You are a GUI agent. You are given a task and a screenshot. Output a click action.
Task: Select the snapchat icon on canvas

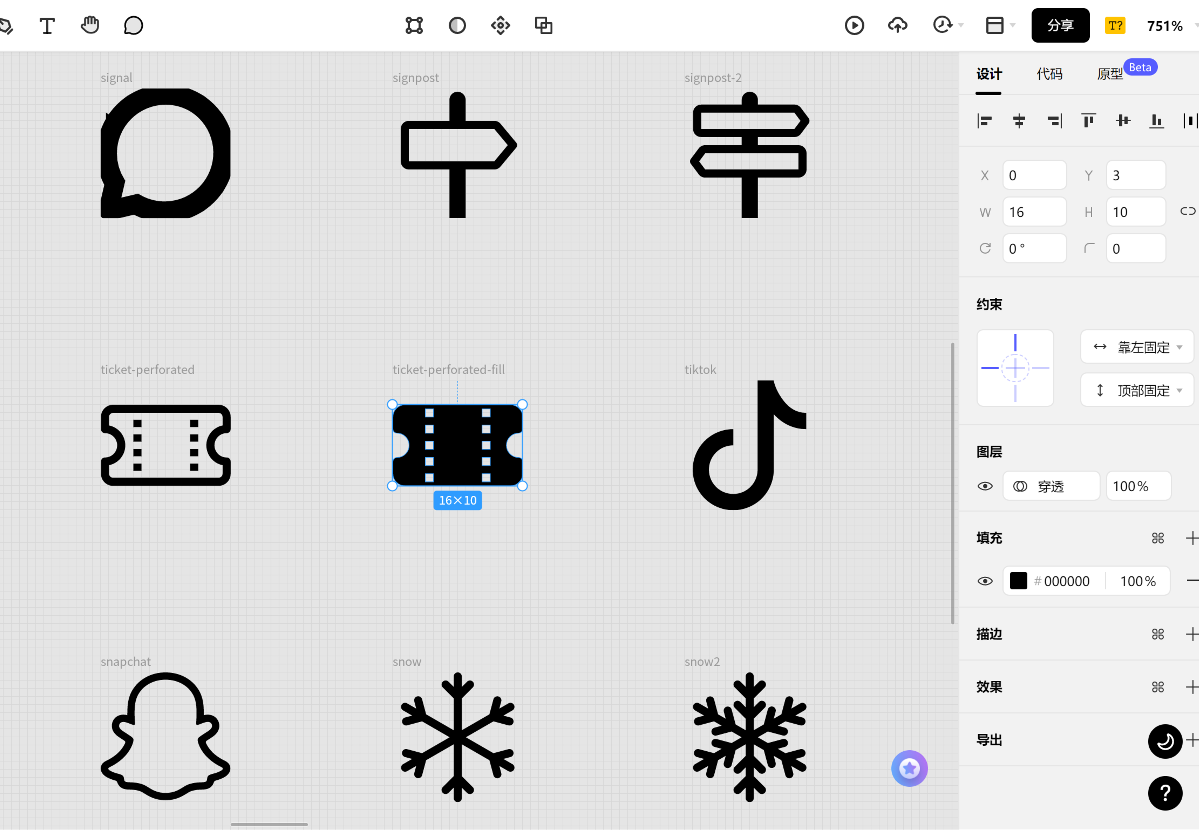click(166, 736)
